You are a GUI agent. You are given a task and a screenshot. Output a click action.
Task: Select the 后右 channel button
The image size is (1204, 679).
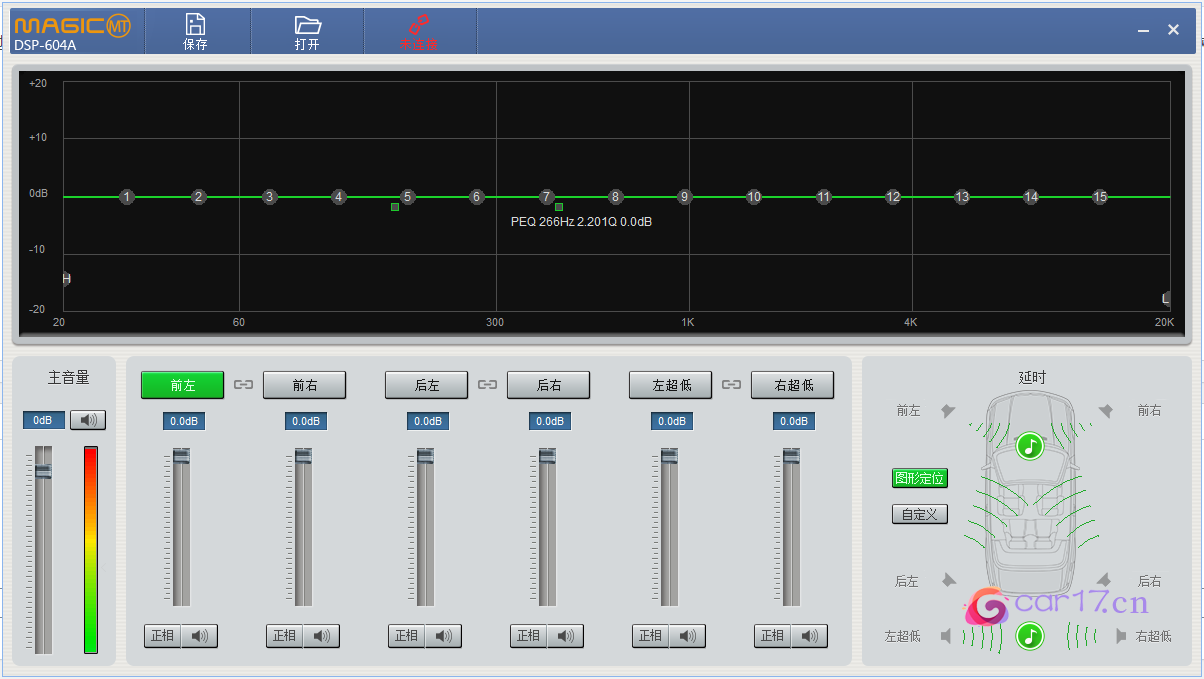(x=549, y=385)
